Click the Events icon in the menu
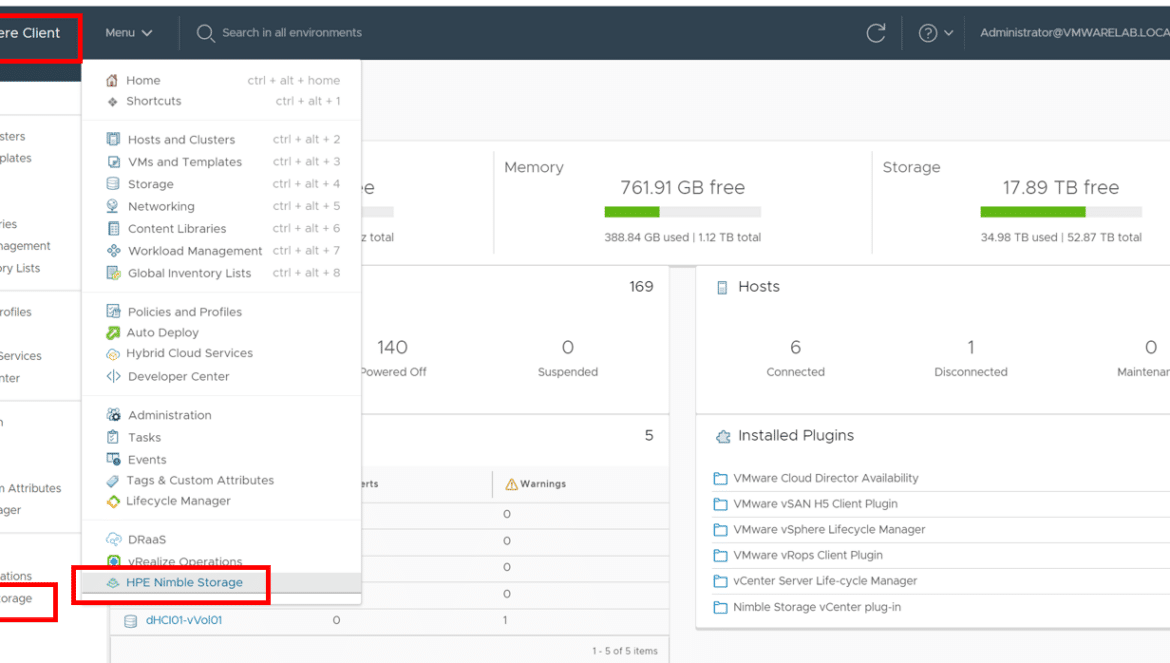 tap(113, 459)
